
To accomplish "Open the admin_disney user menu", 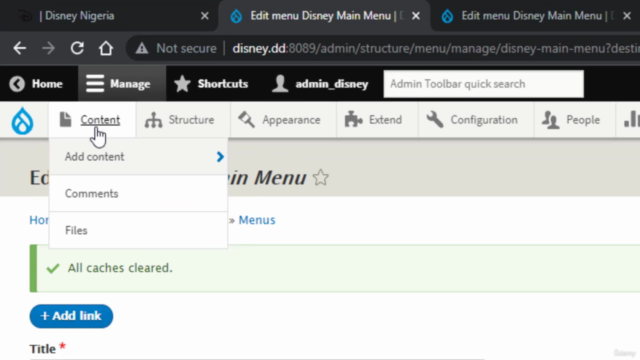I will 320,84.
